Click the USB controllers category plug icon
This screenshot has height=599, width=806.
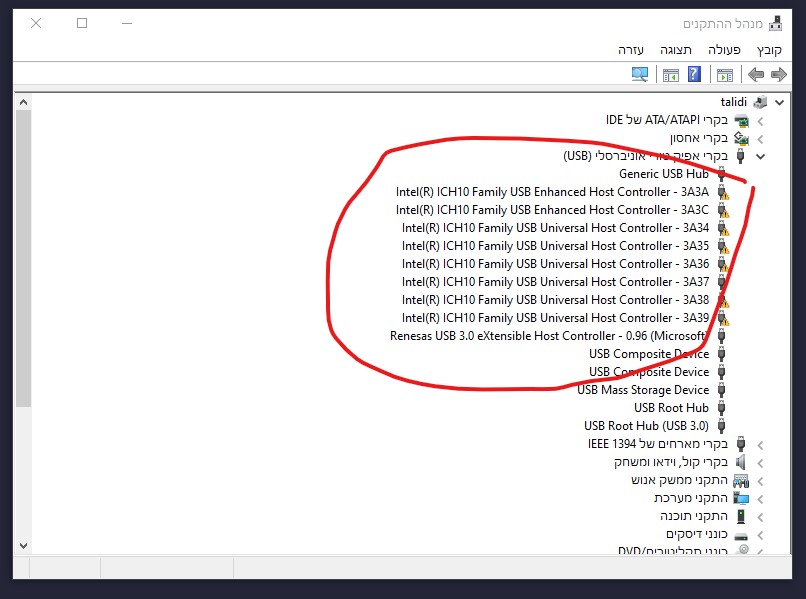(741, 156)
